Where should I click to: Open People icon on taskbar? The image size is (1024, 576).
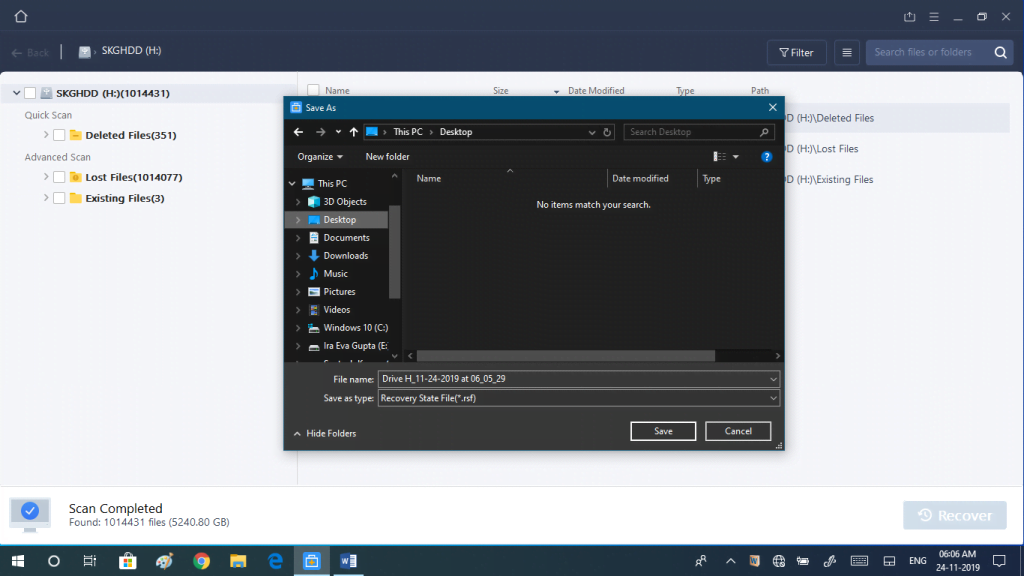click(x=701, y=561)
